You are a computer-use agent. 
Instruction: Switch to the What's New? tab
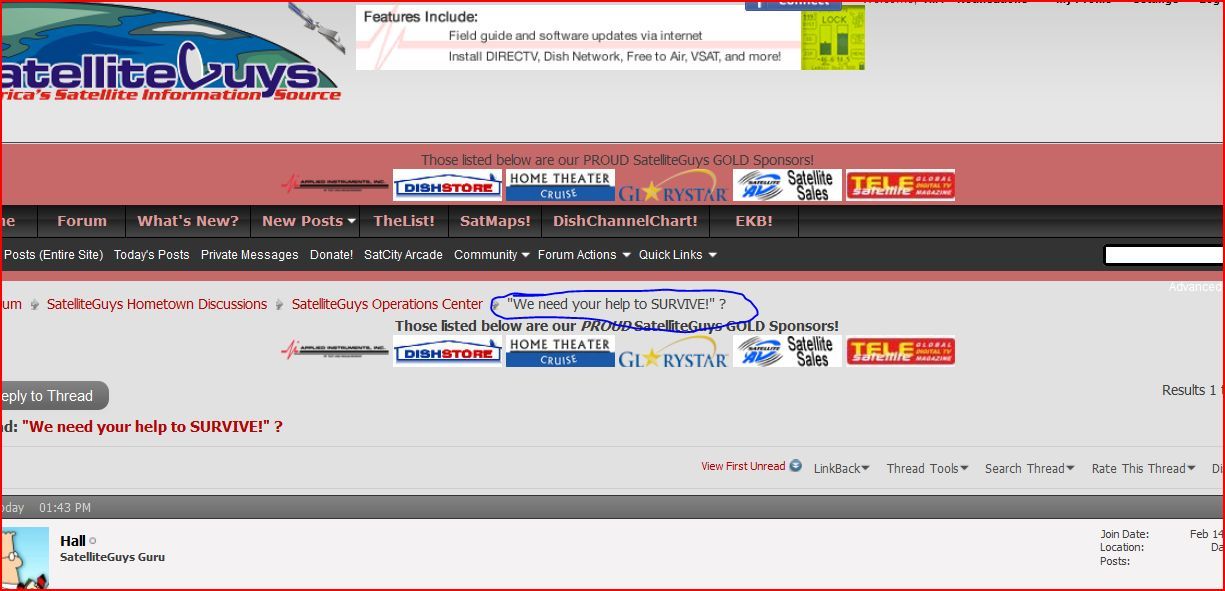point(188,221)
